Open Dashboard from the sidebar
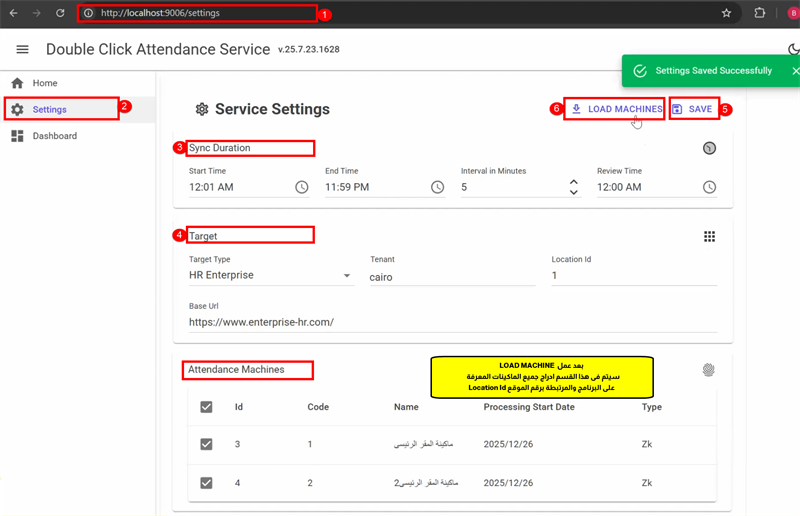800x516 pixels. point(54,136)
